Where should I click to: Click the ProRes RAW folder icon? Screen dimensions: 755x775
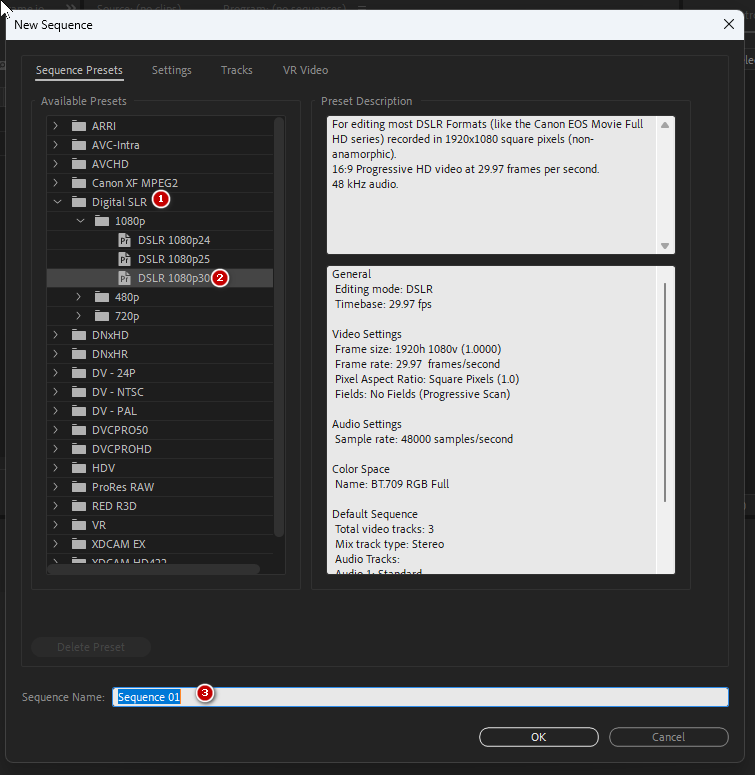coord(79,487)
